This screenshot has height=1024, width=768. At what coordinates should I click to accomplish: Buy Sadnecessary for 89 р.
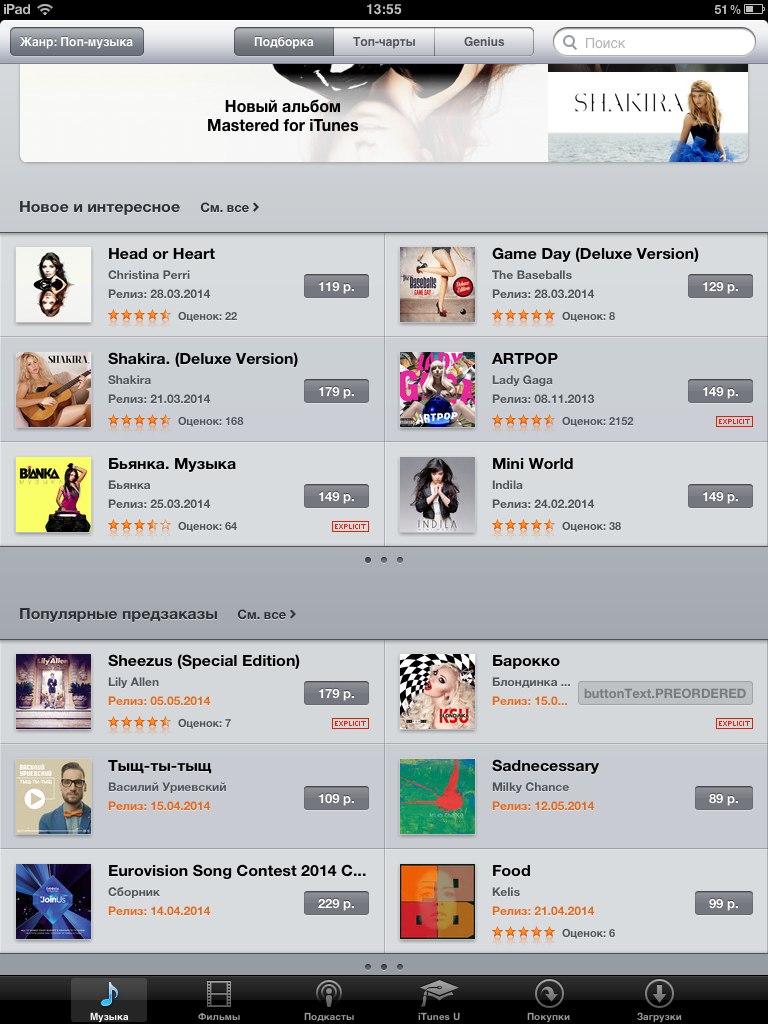[724, 798]
